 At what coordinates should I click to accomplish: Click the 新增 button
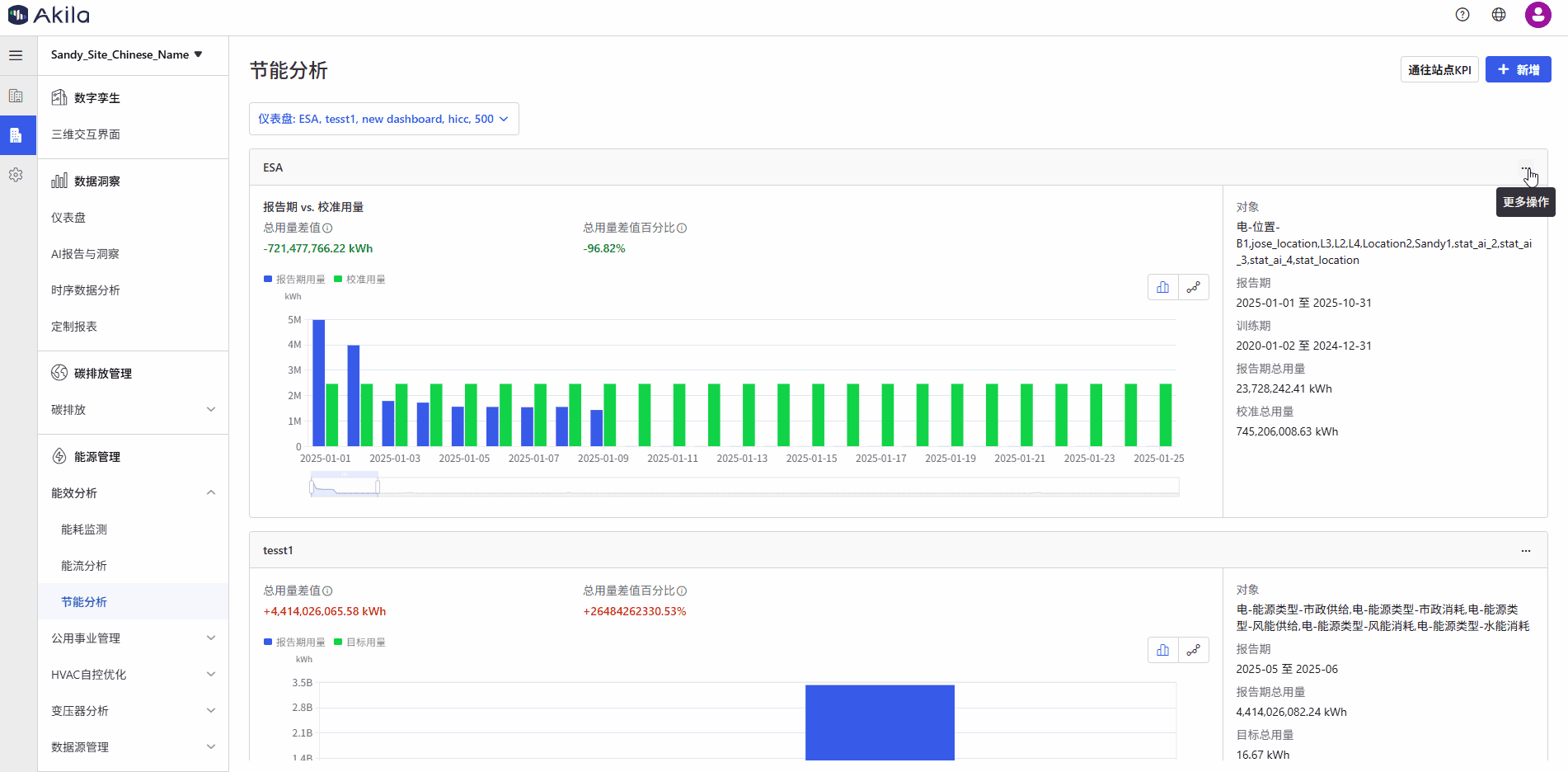point(1518,70)
